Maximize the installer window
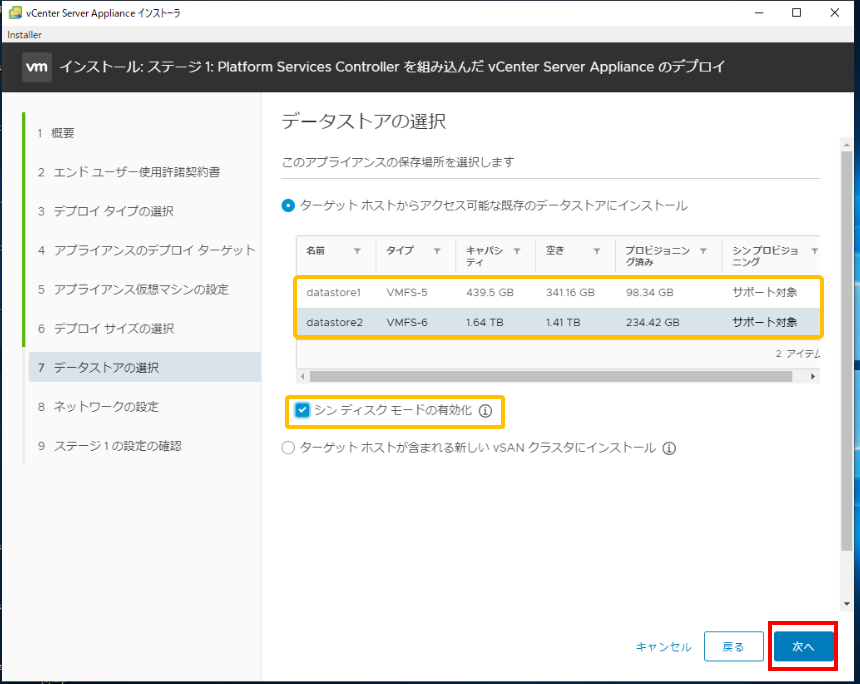The height and width of the screenshot is (684, 860). point(796,13)
